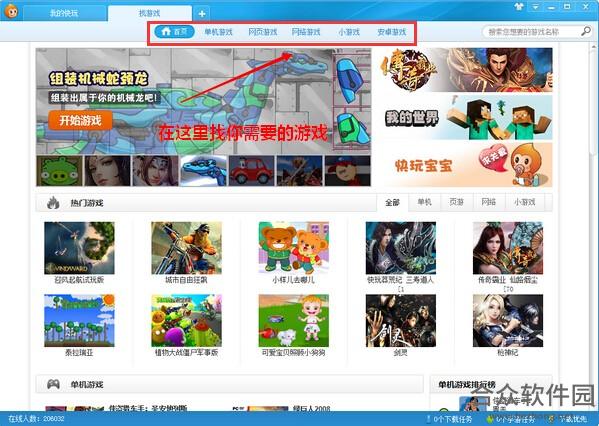Image resolution: width=599 pixels, height=426 pixels.
Task: Click the gamepad icon beside 单机游戏
Action: [x=53, y=384]
